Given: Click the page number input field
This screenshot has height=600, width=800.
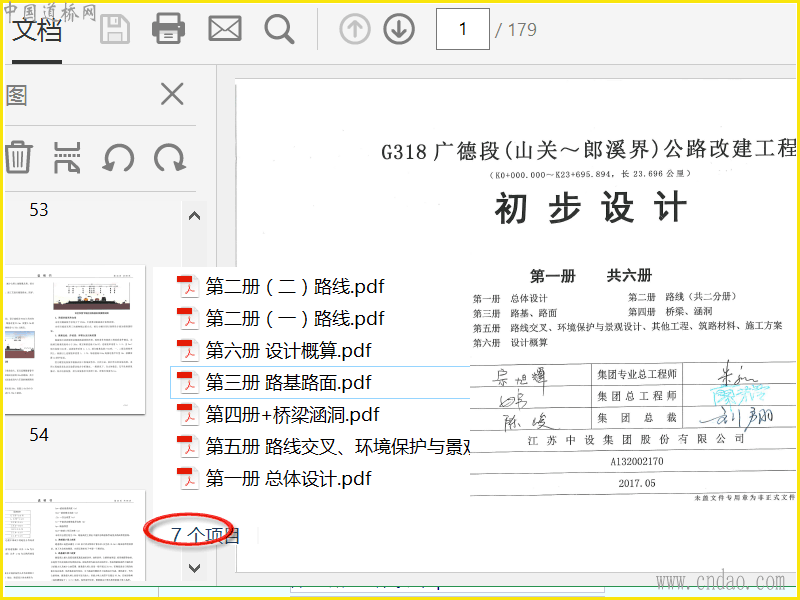Looking at the screenshot, I should (463, 29).
